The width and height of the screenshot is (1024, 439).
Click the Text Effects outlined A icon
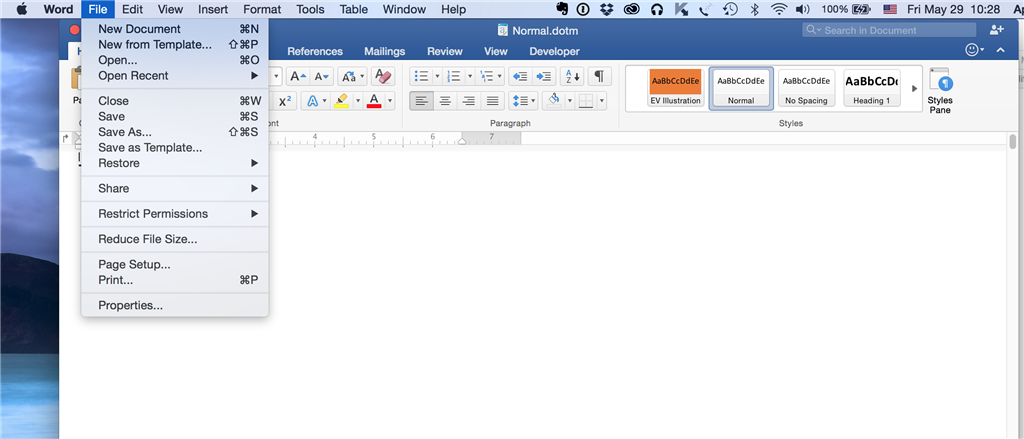pos(312,101)
